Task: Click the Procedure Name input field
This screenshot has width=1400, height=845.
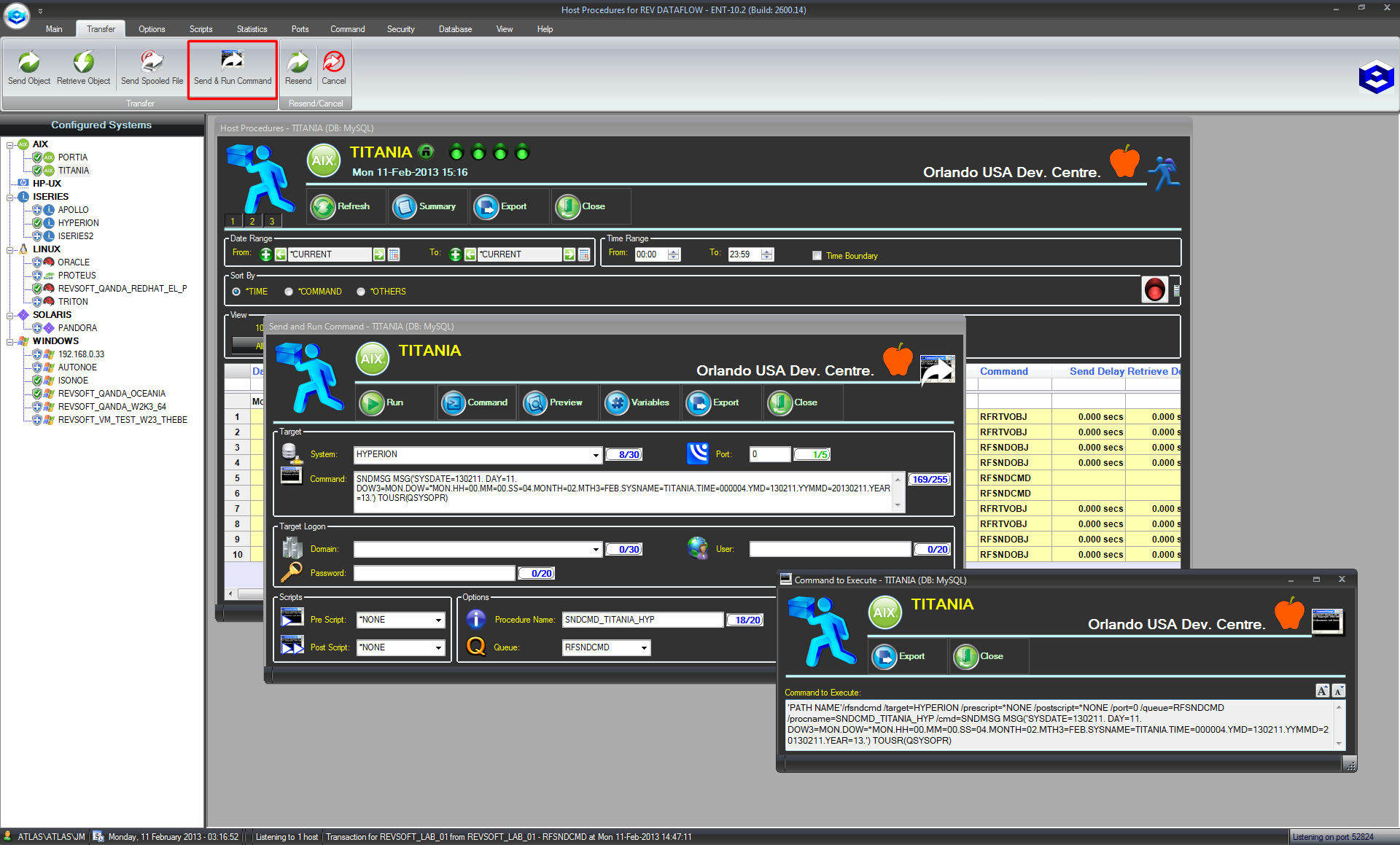Action: point(642,620)
